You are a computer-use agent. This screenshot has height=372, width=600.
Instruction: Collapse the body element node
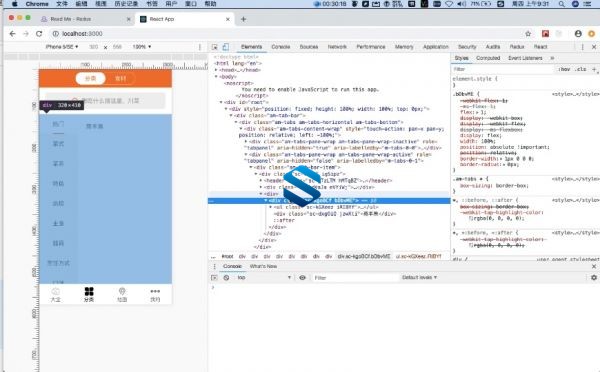tap(216, 77)
